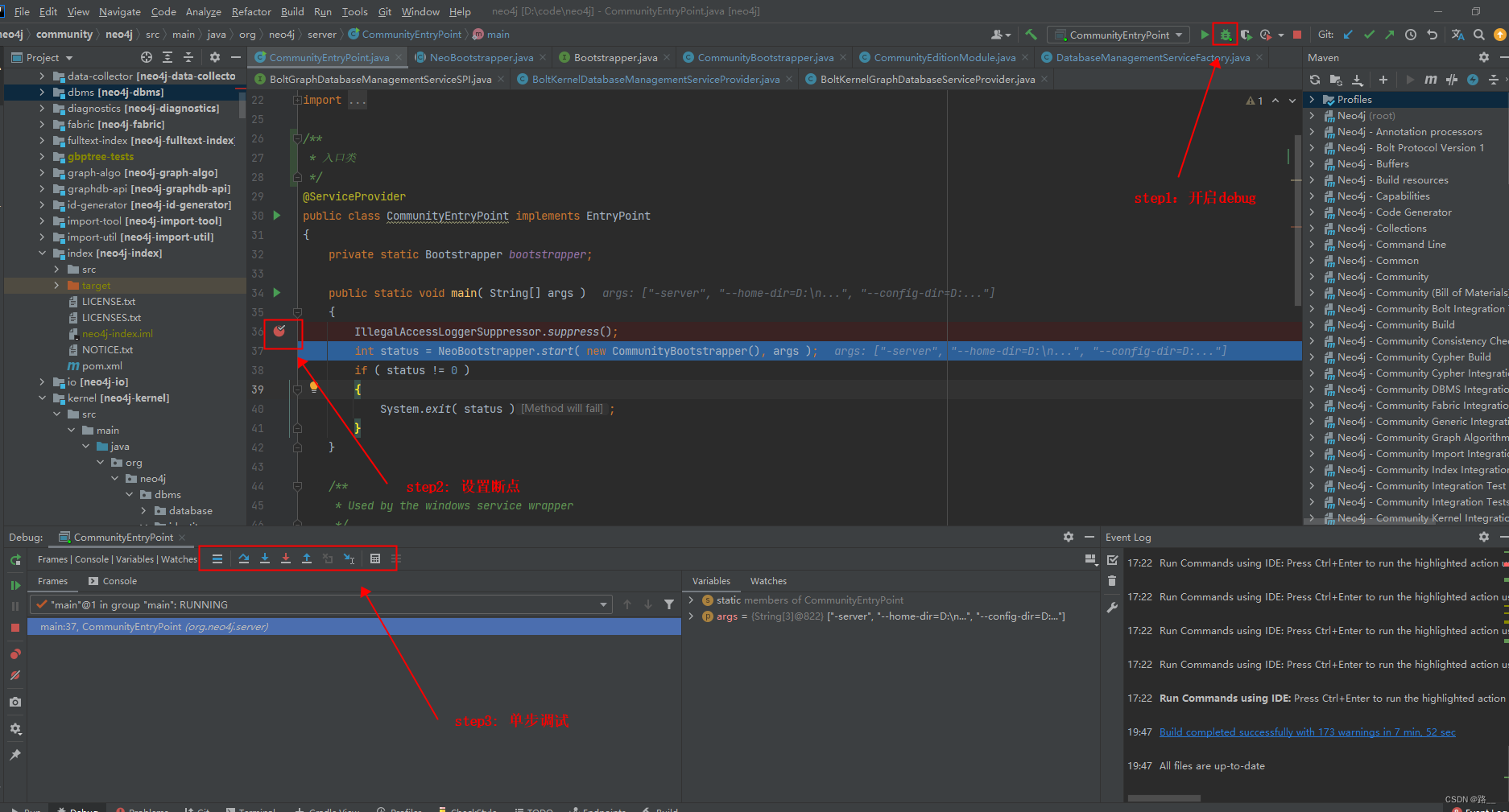Click the editor vertical scrollbar
1509x812 pixels.
click(1297, 219)
